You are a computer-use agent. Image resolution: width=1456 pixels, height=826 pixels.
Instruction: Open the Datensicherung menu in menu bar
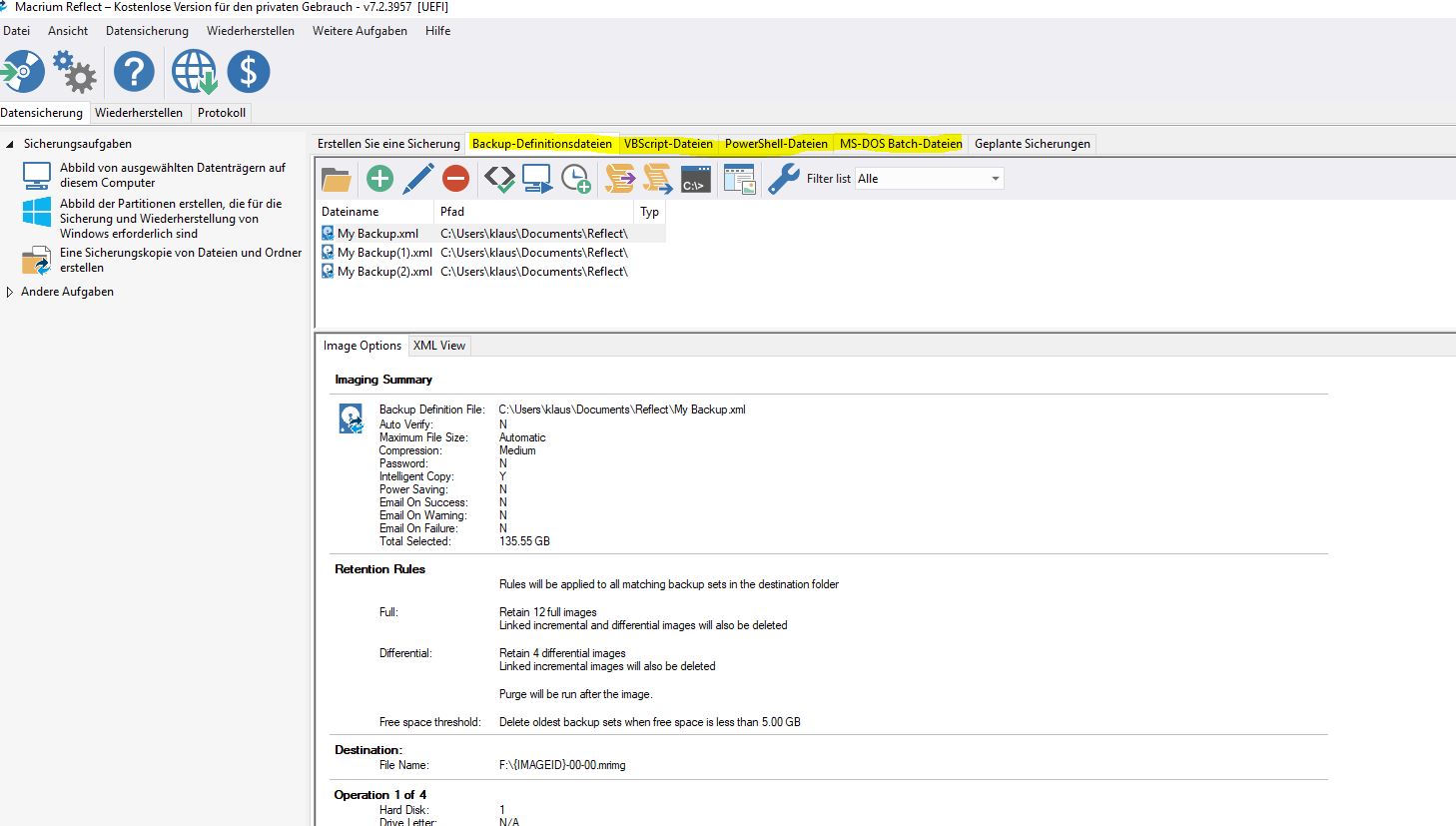pyautogui.click(x=147, y=31)
